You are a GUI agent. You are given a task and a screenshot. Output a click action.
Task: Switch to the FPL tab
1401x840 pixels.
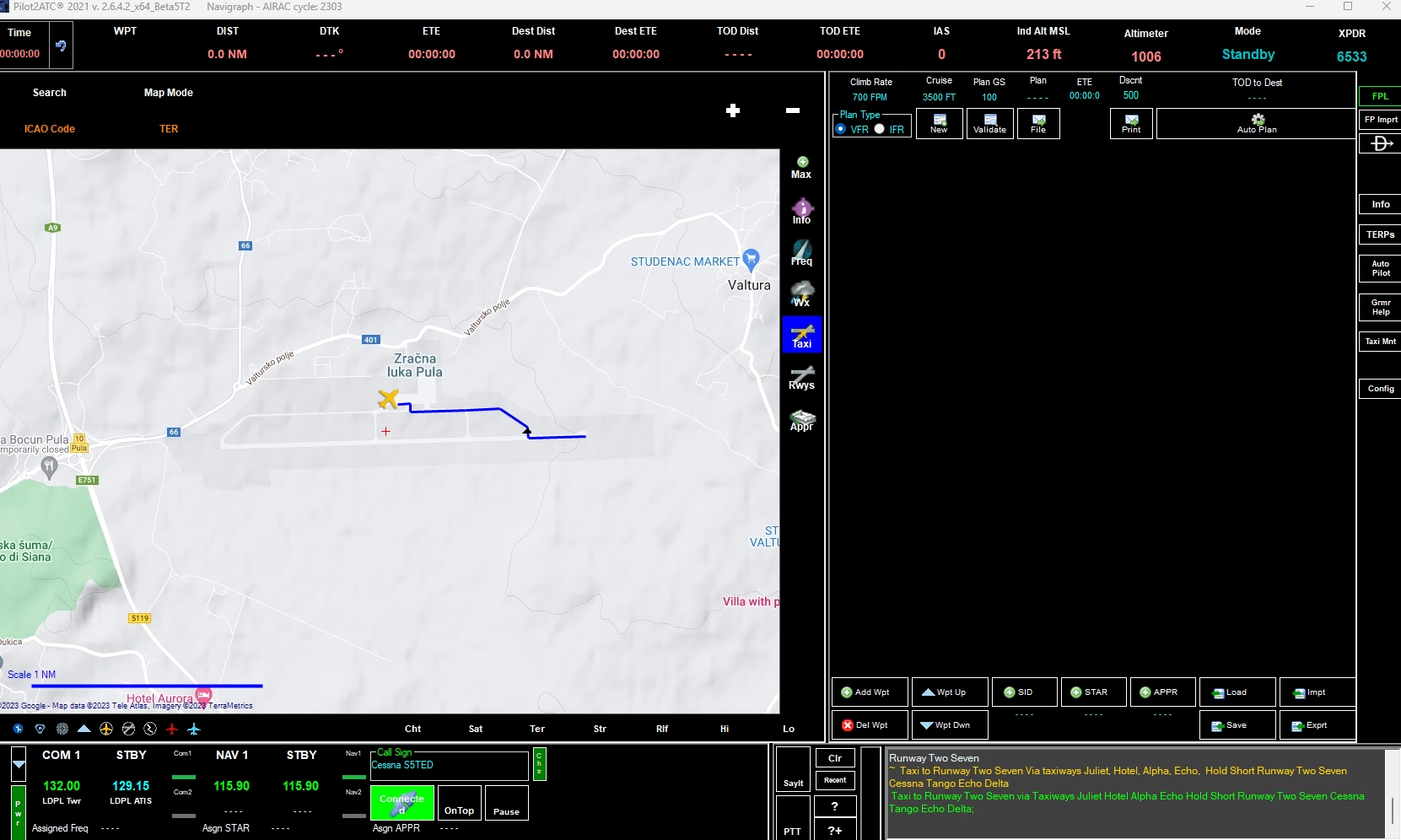(1380, 96)
